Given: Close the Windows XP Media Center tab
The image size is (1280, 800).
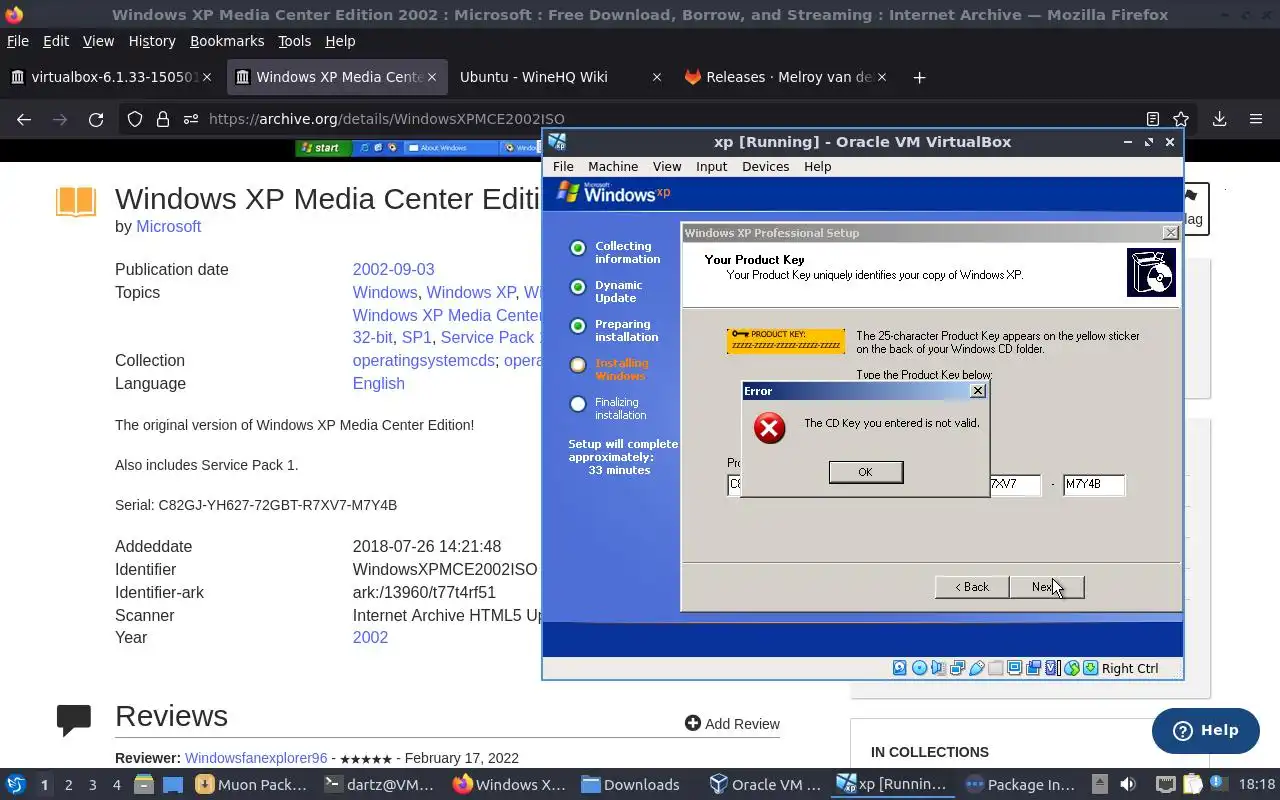Looking at the screenshot, I should coord(433,77).
